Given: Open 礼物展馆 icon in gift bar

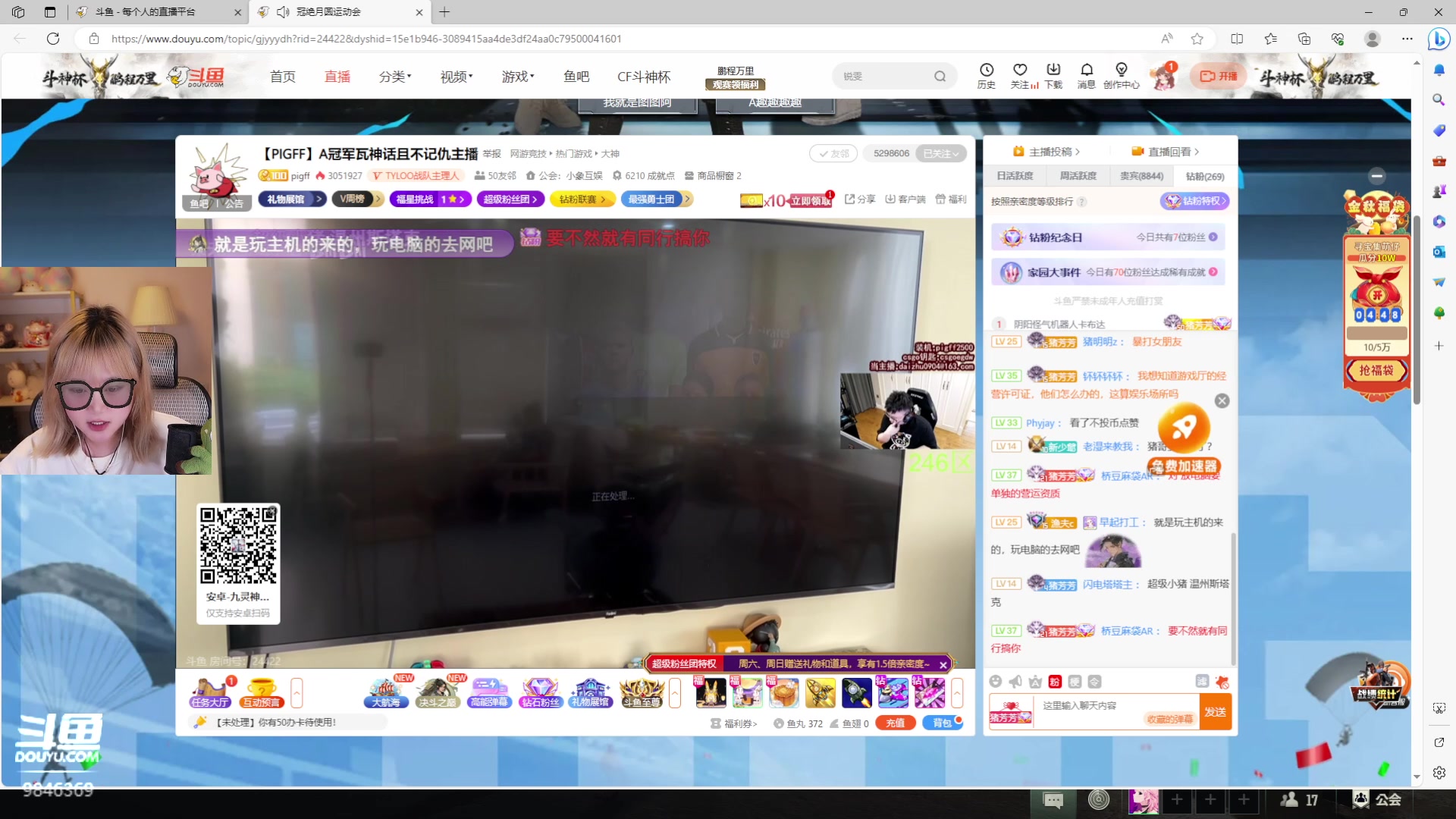Looking at the screenshot, I should [591, 692].
